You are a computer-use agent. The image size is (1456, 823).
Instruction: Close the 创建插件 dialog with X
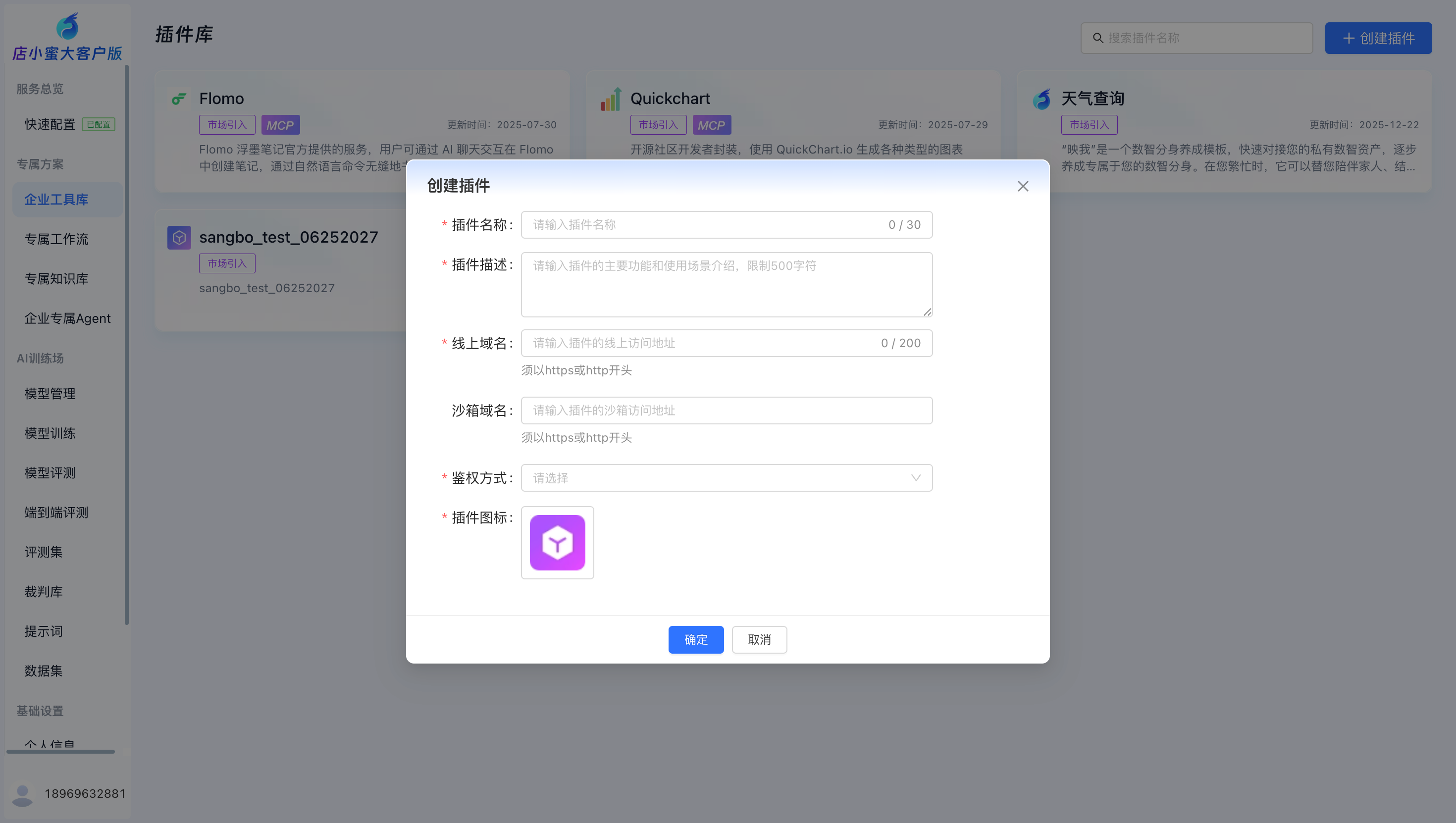[1023, 186]
